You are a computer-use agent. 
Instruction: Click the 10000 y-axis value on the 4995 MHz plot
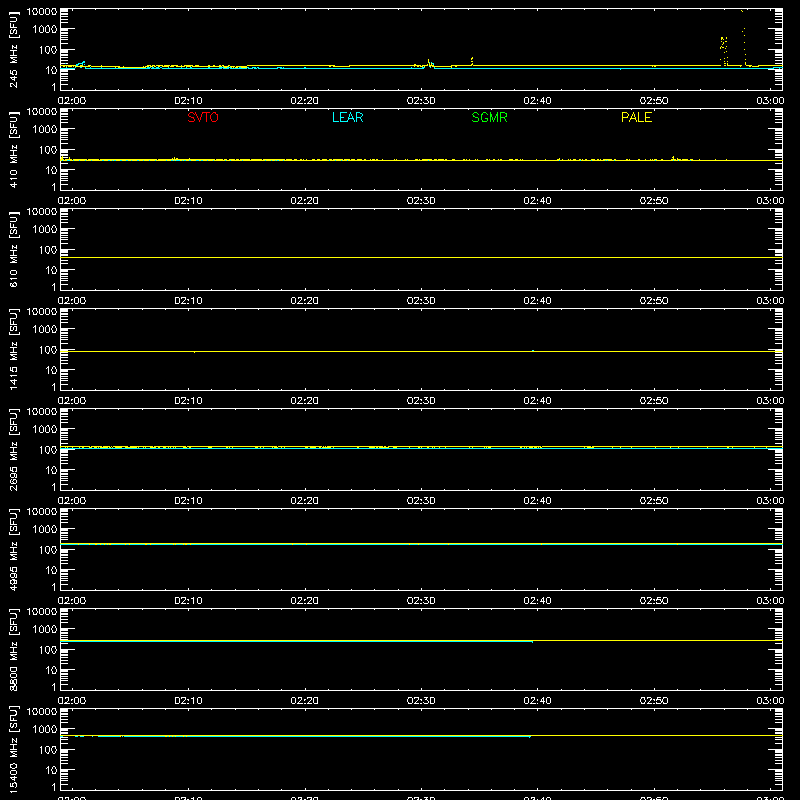point(42,512)
